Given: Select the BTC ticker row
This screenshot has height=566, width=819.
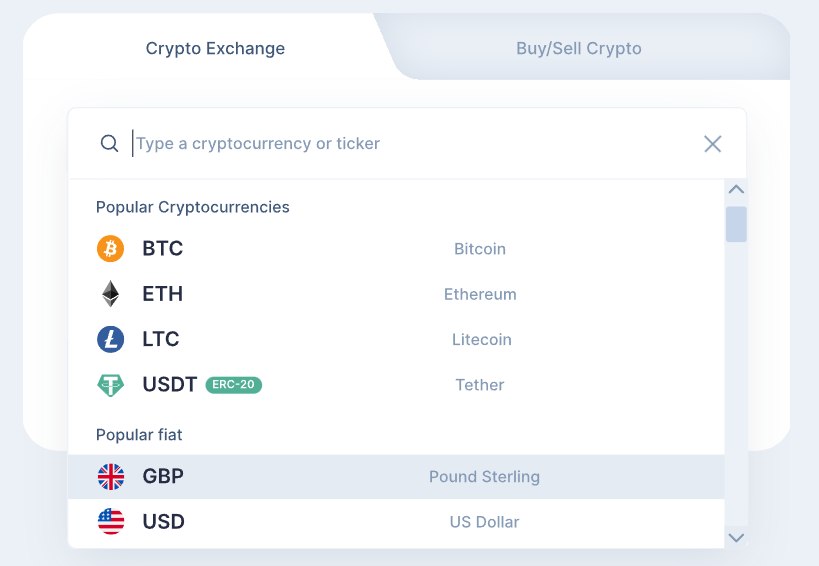Looking at the screenshot, I should (396, 249).
